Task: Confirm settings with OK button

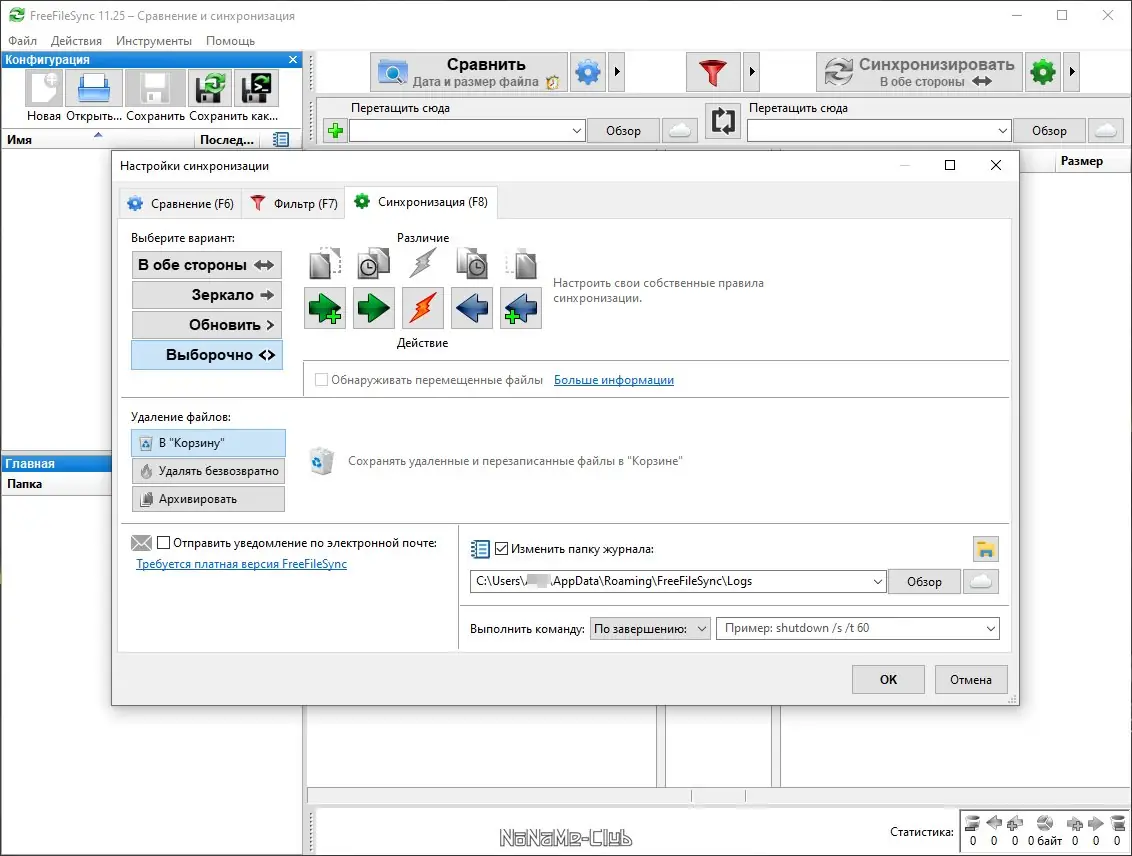Action: 888,679
